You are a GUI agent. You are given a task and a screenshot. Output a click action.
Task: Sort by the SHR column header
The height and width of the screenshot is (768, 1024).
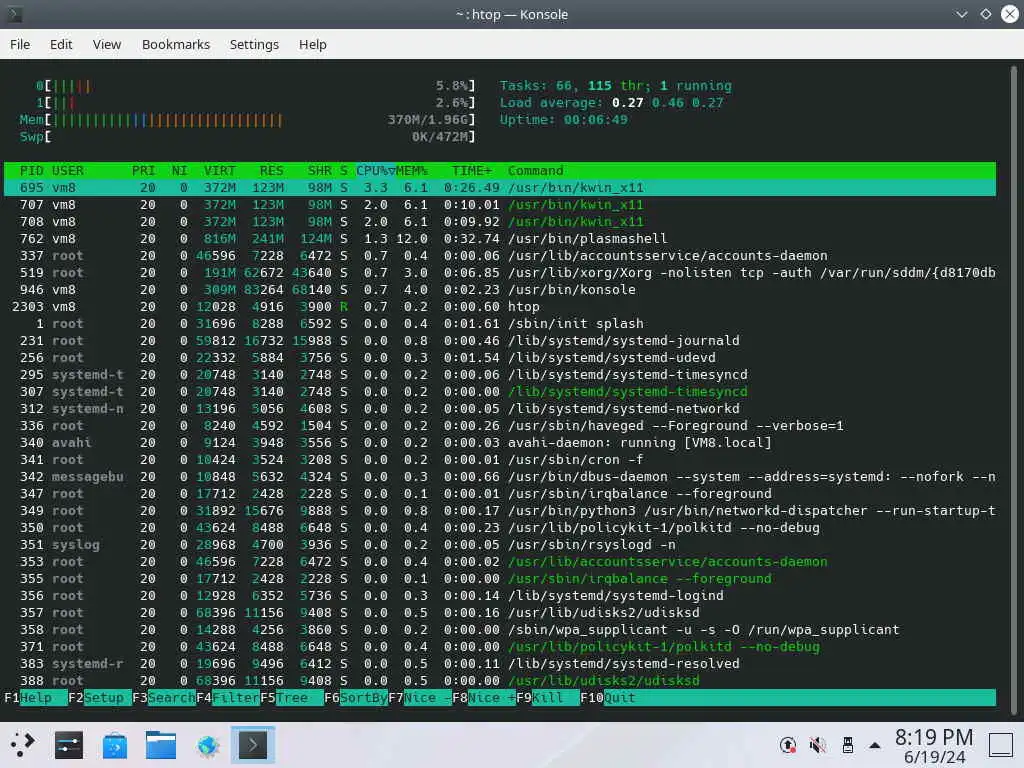319,170
